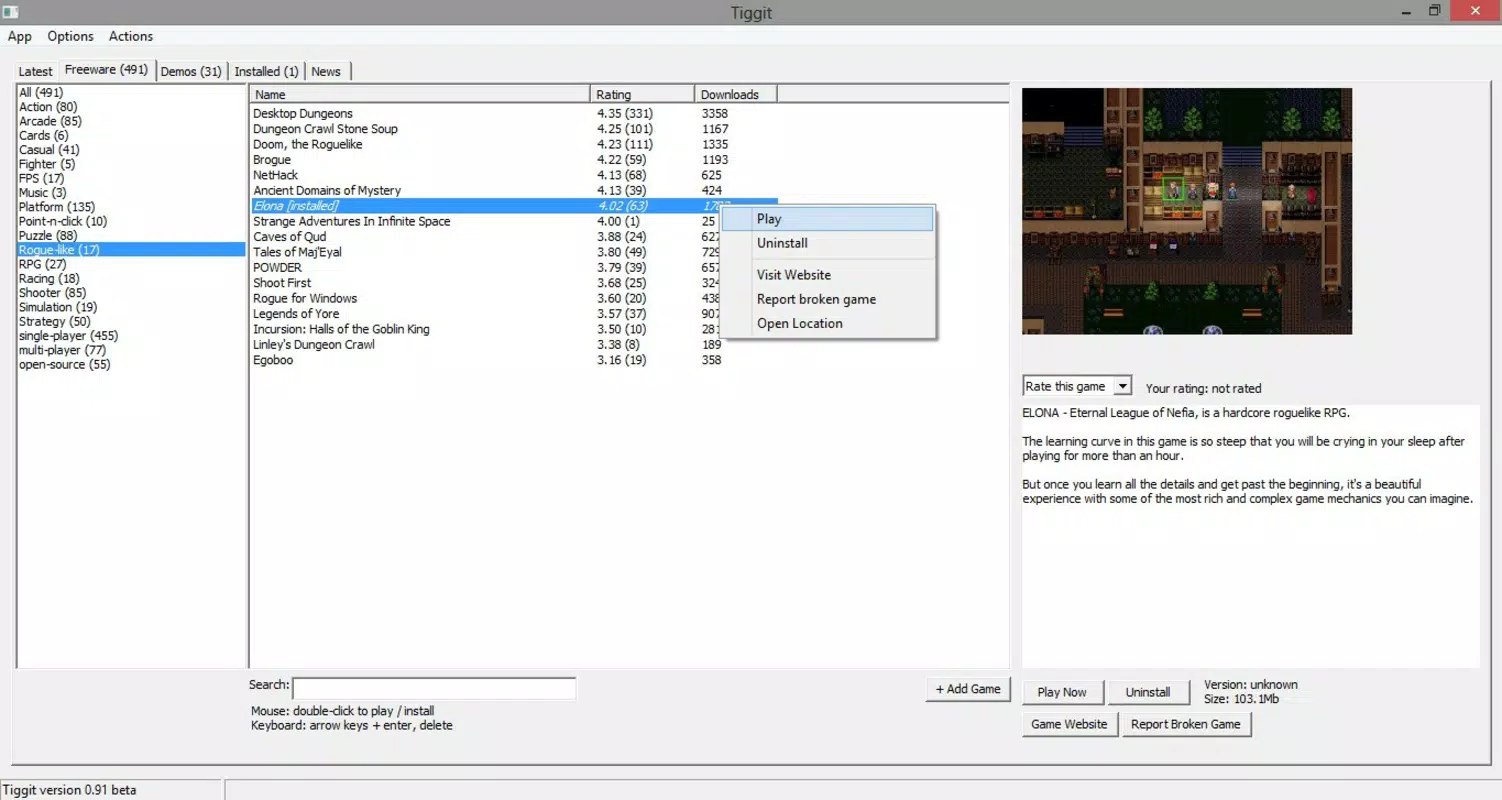Viewport: 1502px width, 800px height.
Task: Open the Game Website button
Action: [1069, 724]
